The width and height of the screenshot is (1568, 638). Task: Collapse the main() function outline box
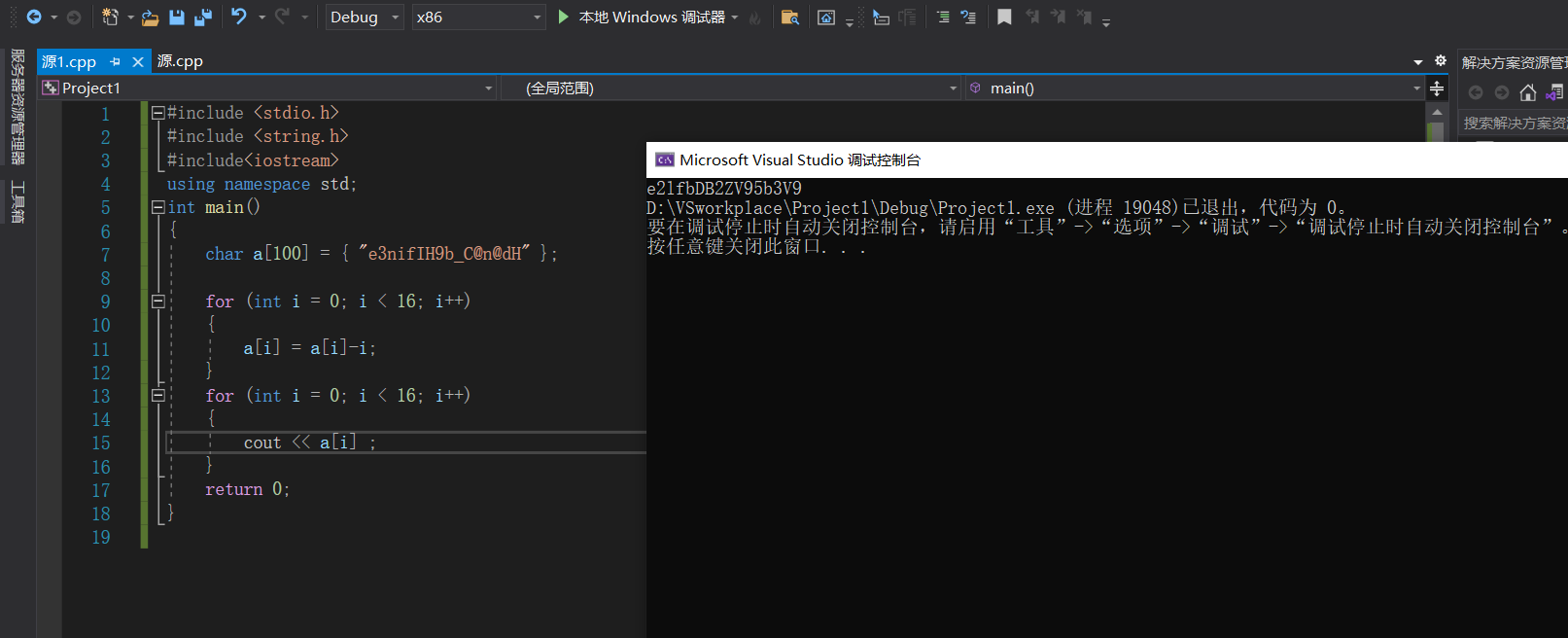(x=157, y=207)
